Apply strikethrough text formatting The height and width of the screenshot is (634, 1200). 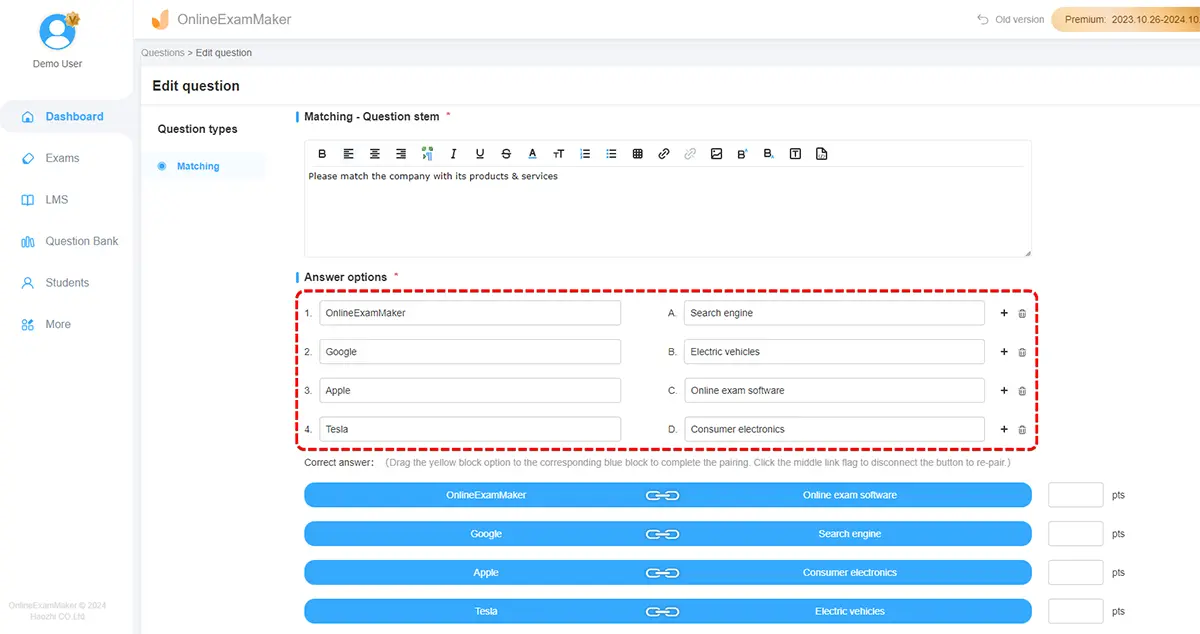pyautogui.click(x=506, y=154)
